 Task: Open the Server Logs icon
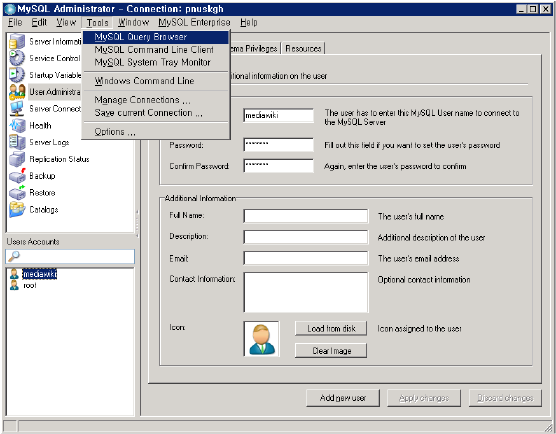click(17, 142)
